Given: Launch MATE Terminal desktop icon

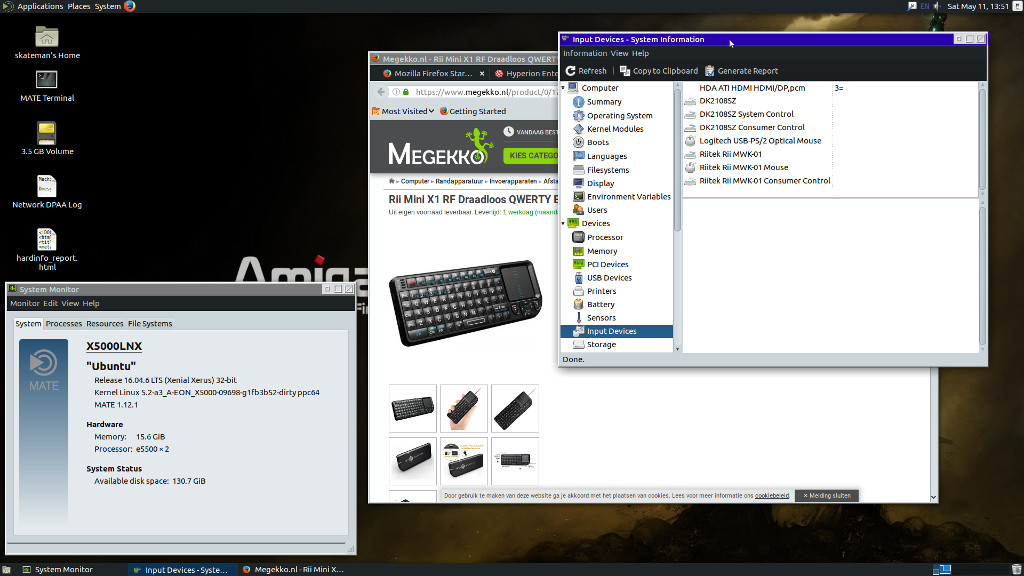Looking at the screenshot, I should [x=46, y=86].
